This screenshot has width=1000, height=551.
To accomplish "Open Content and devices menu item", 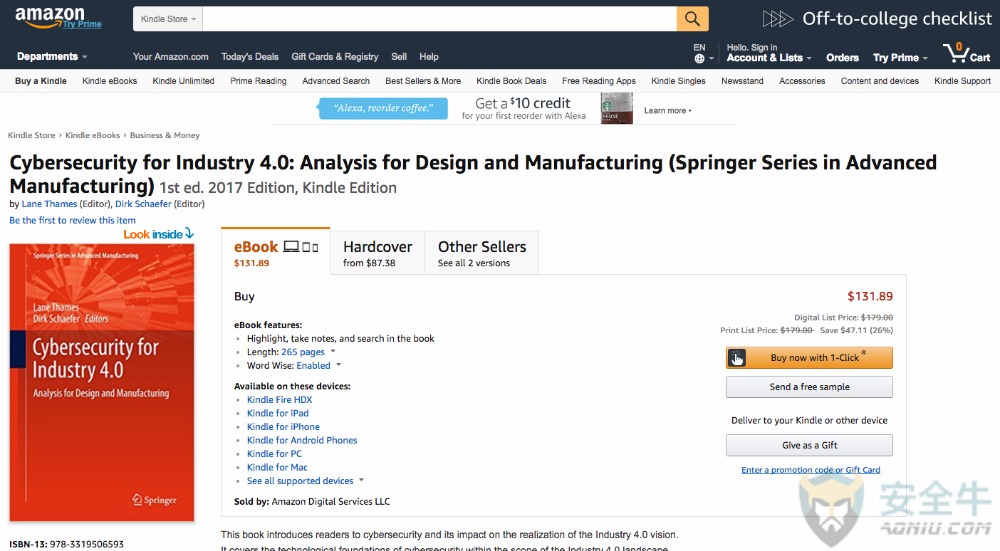I will (879, 81).
